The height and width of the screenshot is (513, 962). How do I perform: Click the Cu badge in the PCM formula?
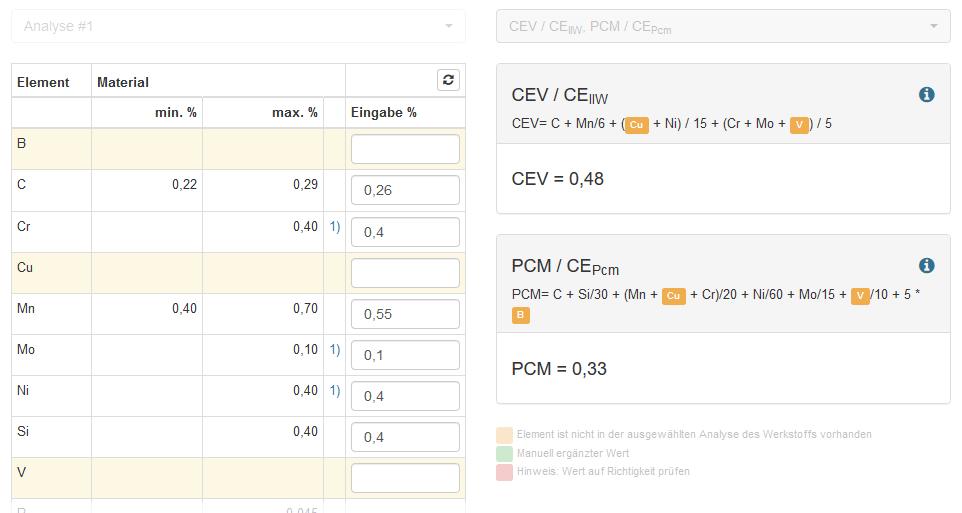click(674, 296)
